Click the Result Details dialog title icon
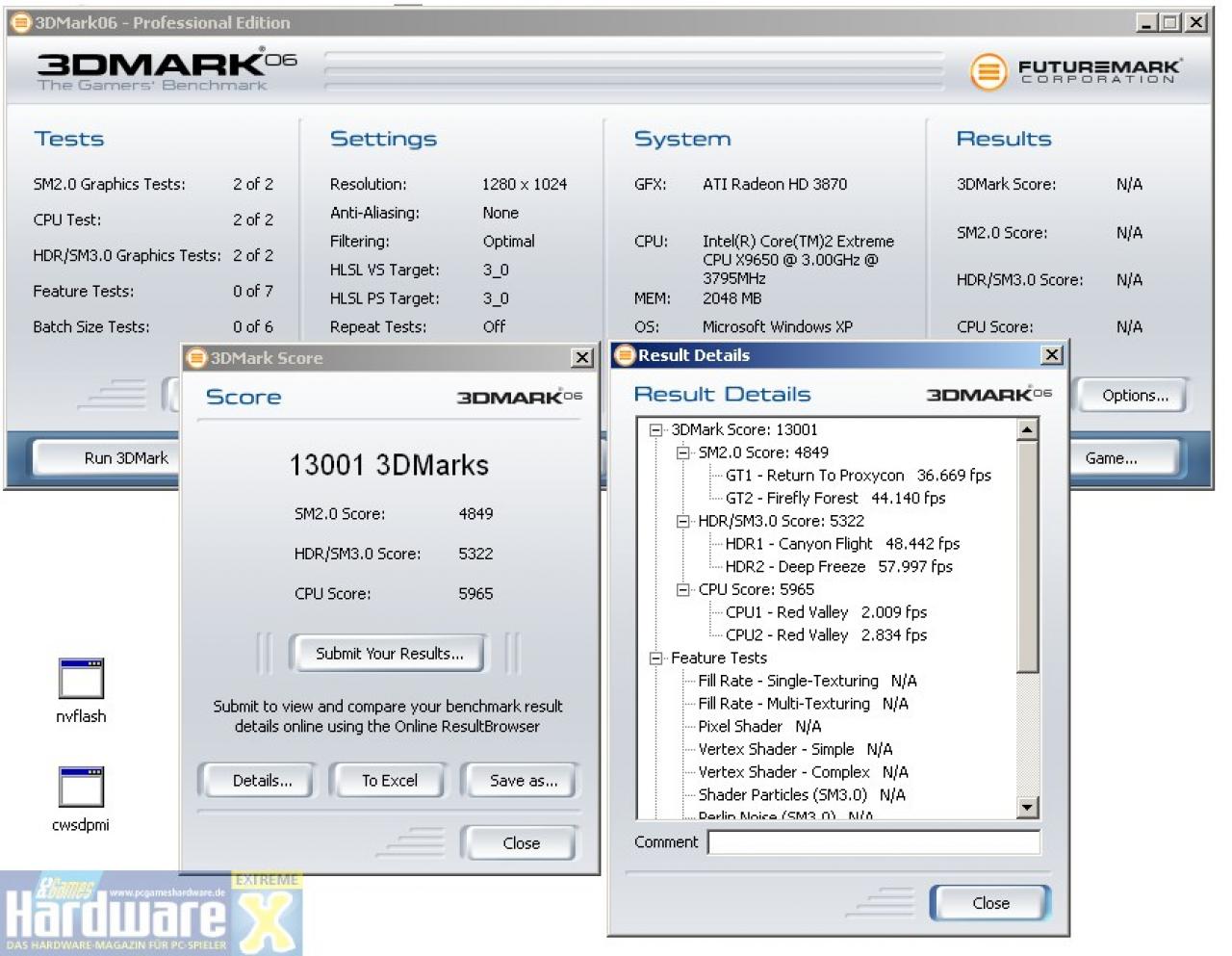 625,355
